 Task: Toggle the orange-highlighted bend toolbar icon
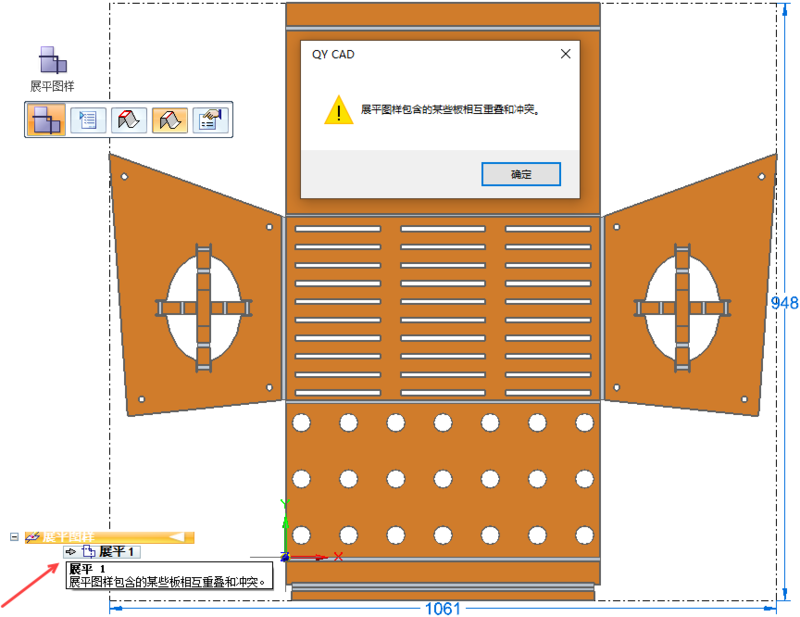[169, 120]
